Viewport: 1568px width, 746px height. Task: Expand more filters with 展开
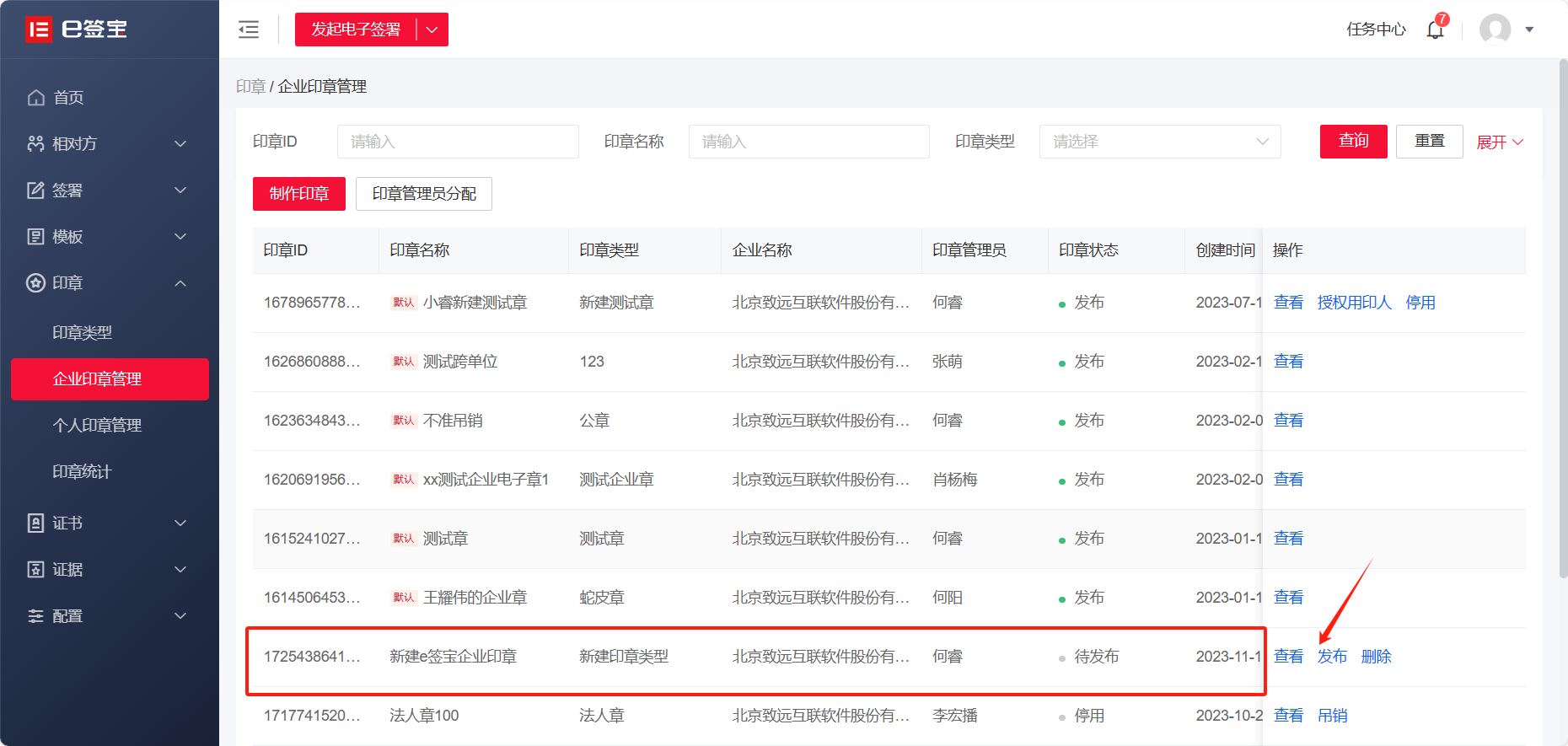click(x=1500, y=142)
